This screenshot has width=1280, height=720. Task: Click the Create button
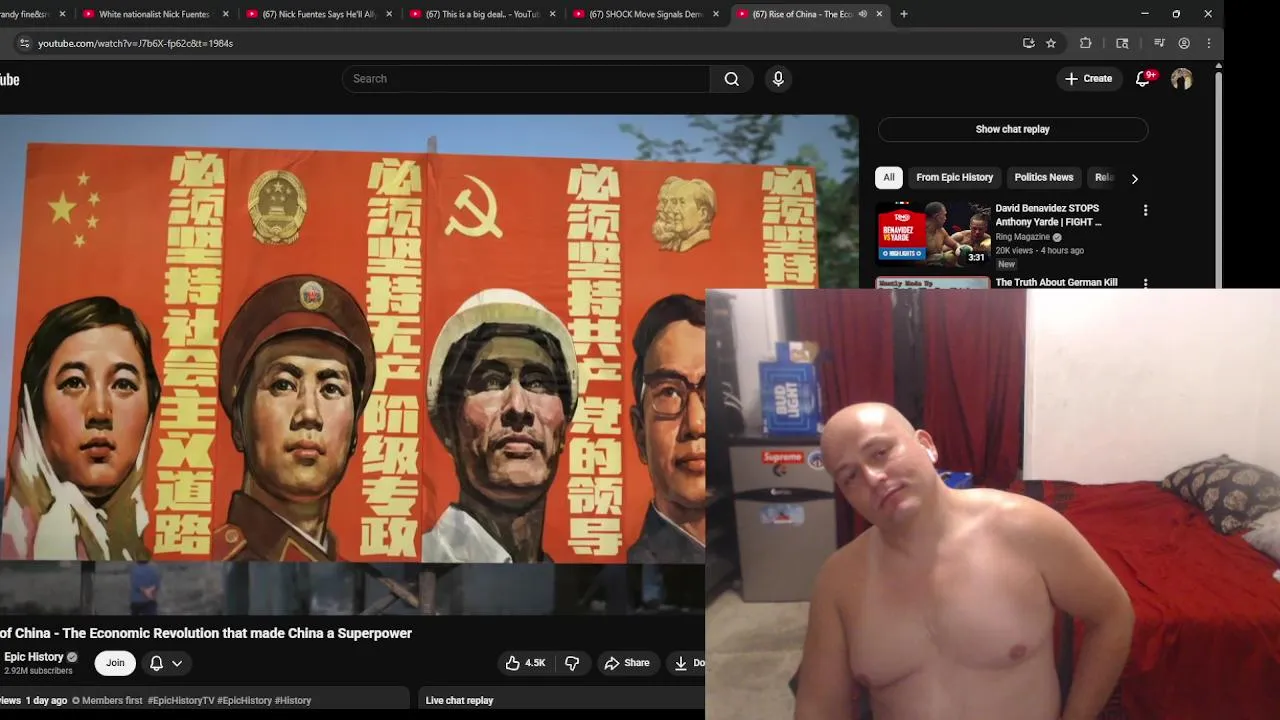1088,79
